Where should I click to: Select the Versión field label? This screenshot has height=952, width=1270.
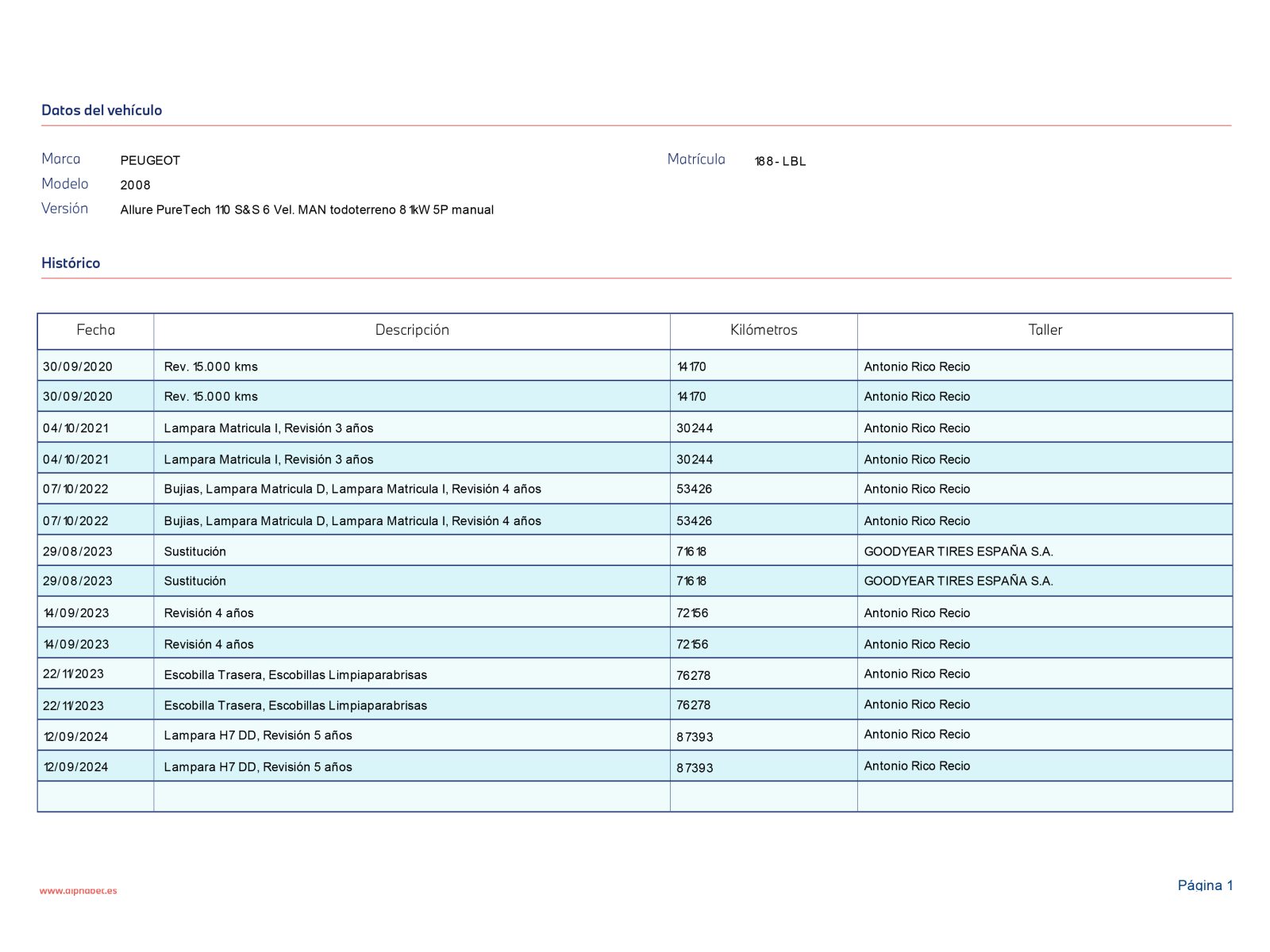click(64, 209)
